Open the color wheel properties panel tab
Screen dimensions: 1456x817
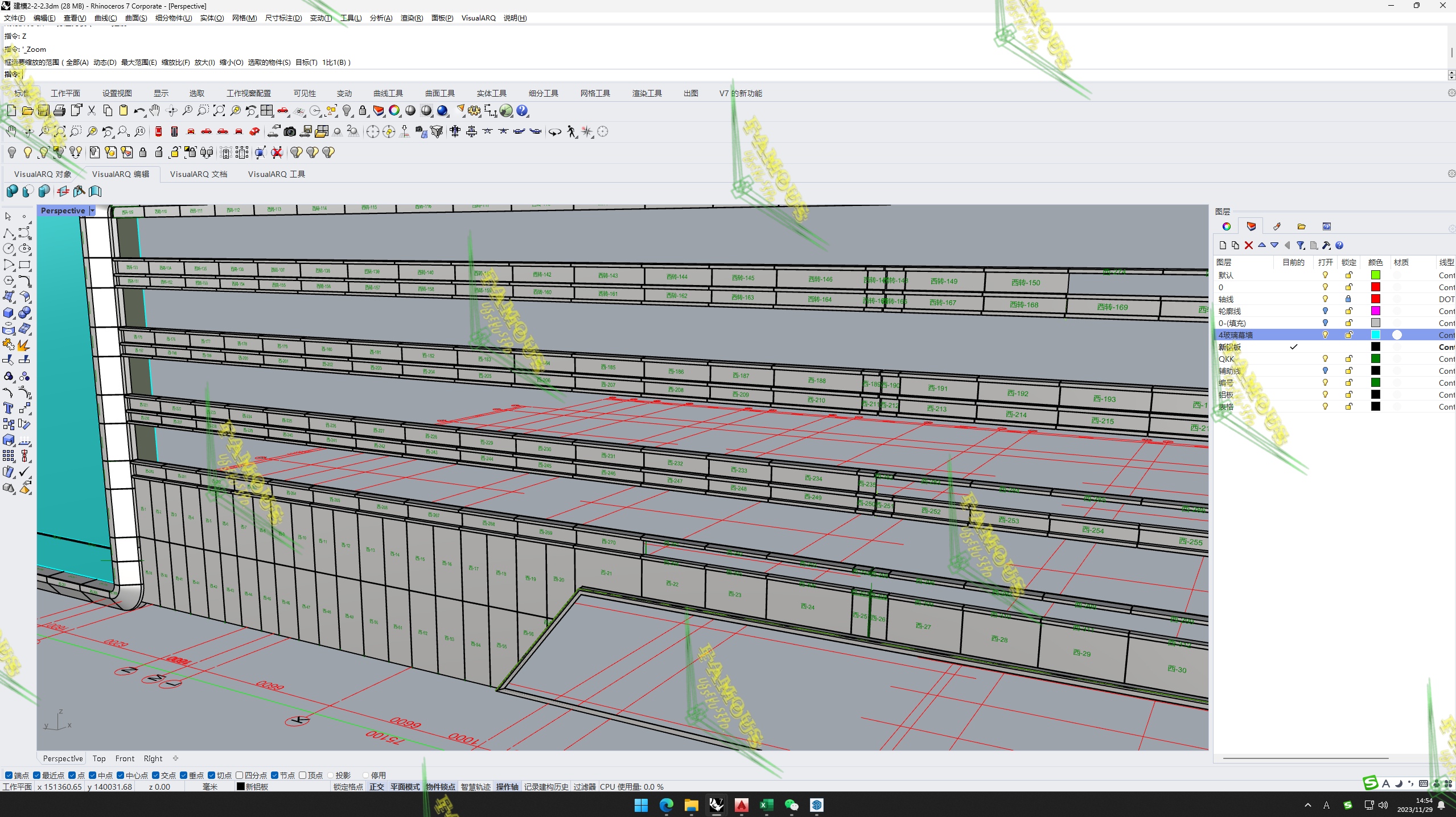point(1227,226)
